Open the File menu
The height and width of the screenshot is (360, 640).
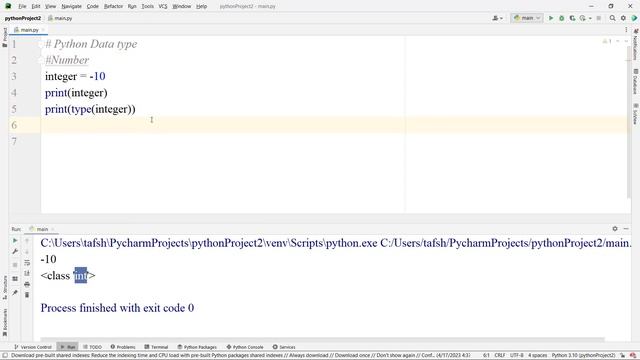tap(22, 6)
